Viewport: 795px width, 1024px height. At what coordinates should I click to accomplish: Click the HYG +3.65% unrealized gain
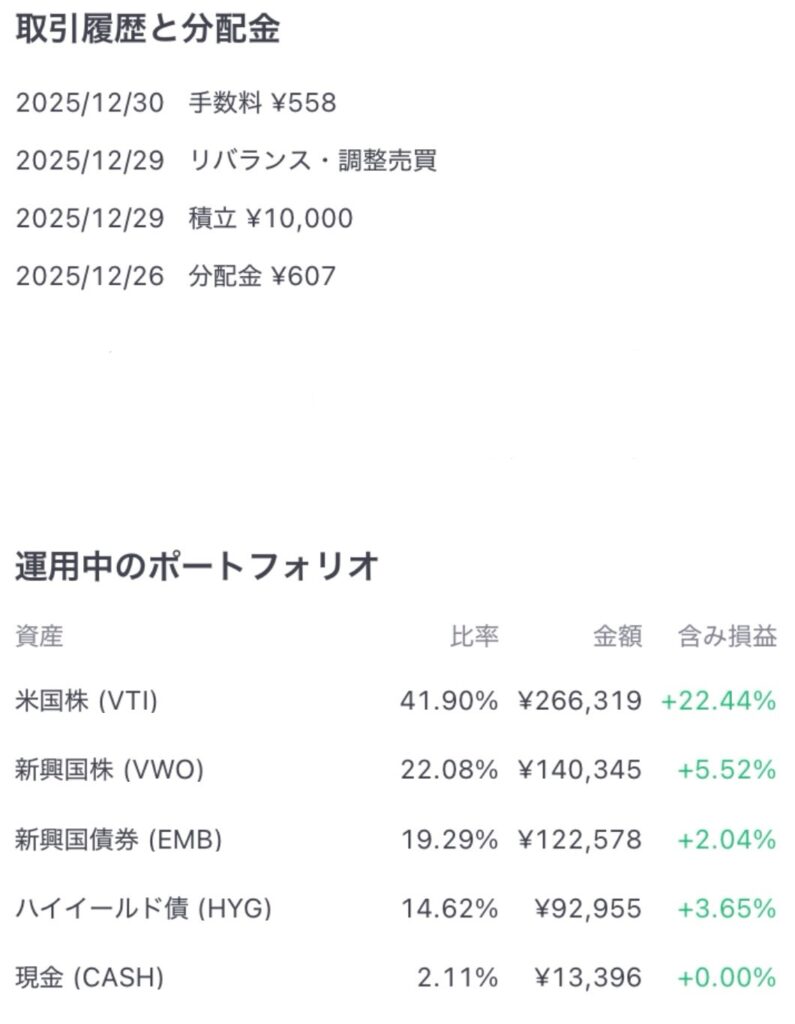point(727,909)
